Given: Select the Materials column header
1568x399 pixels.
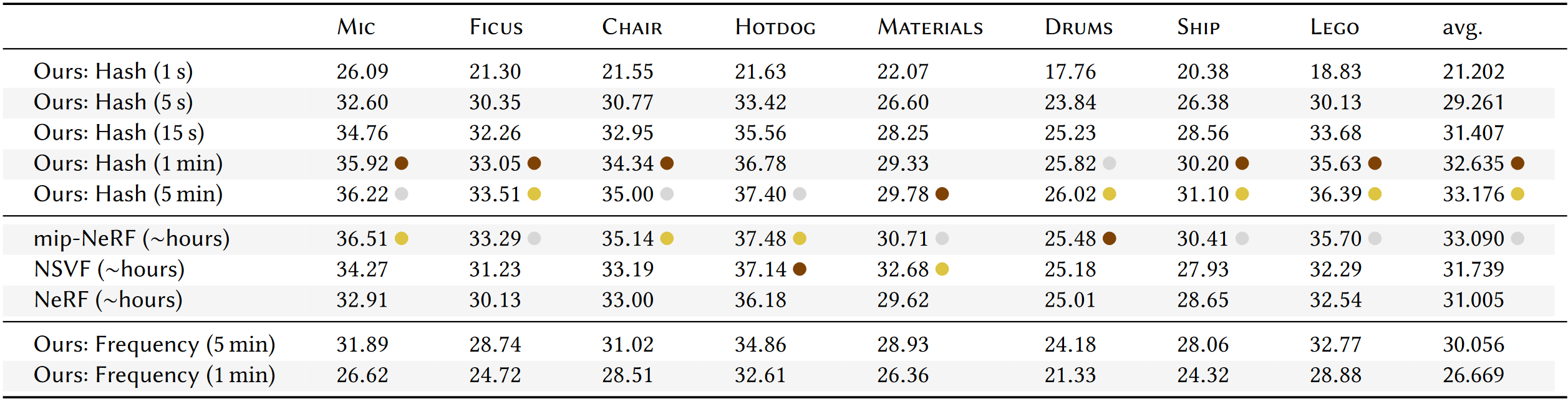Looking at the screenshot, I should click(x=930, y=27).
